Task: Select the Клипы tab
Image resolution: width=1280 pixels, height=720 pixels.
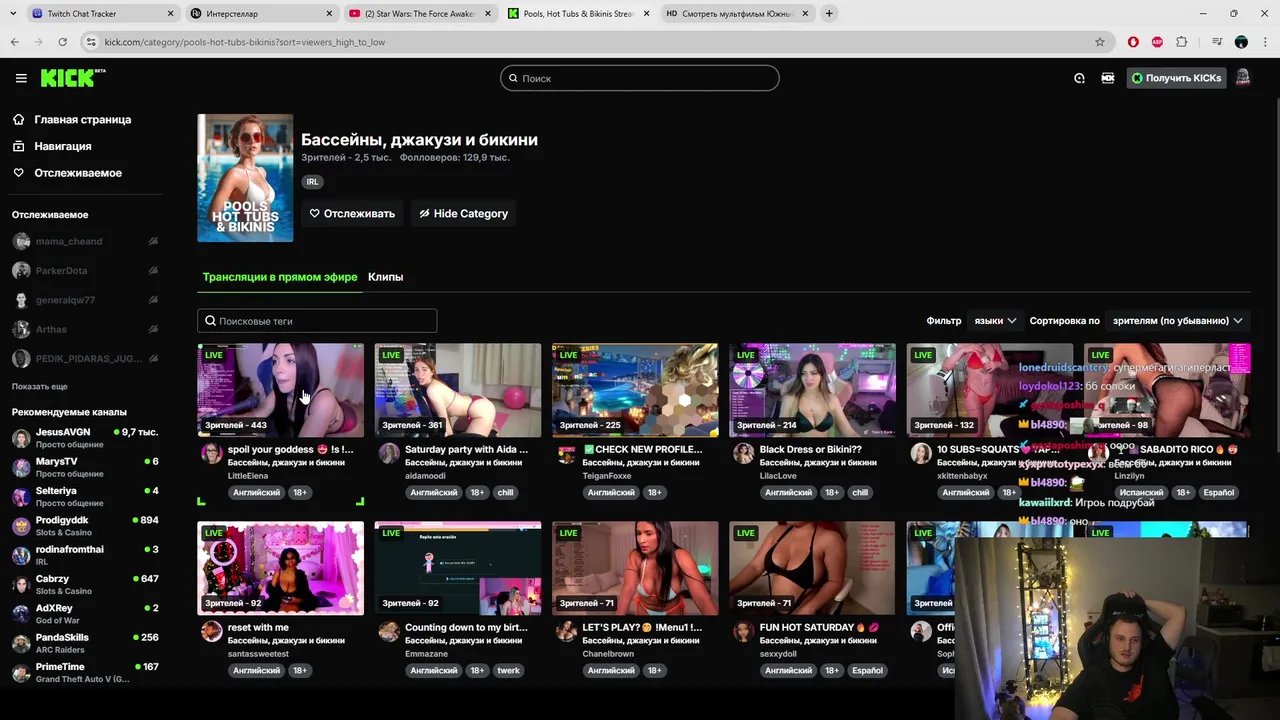Action: 385,277
